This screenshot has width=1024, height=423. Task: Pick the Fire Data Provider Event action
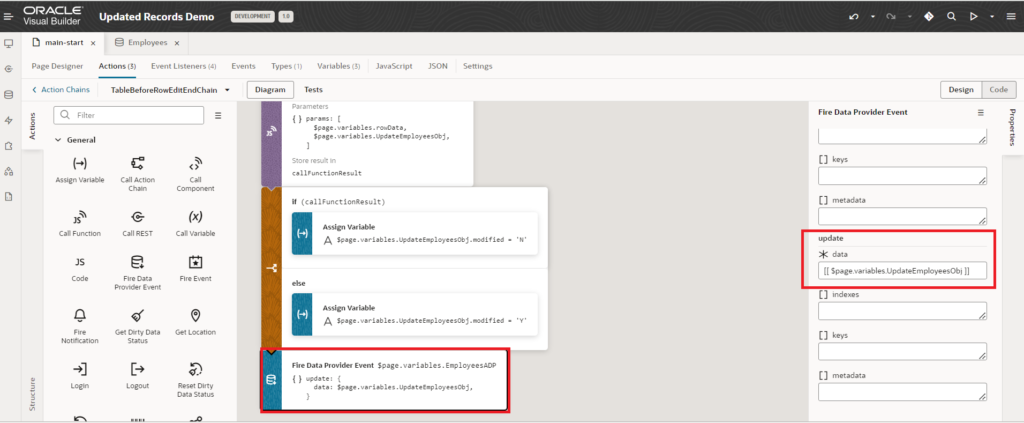[x=137, y=263]
